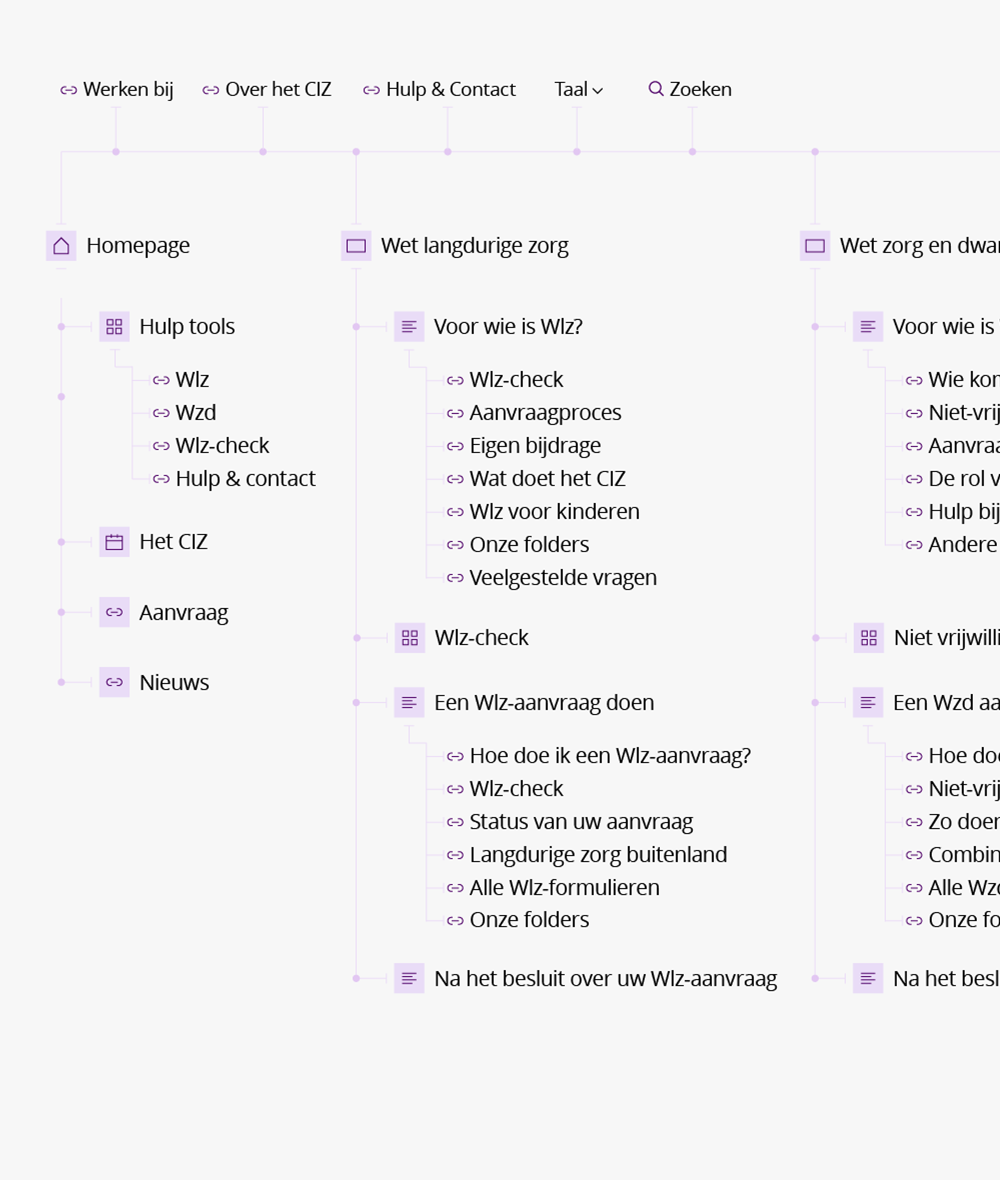
Task: Click the Wzd link under Hulp tools
Action: pos(195,413)
